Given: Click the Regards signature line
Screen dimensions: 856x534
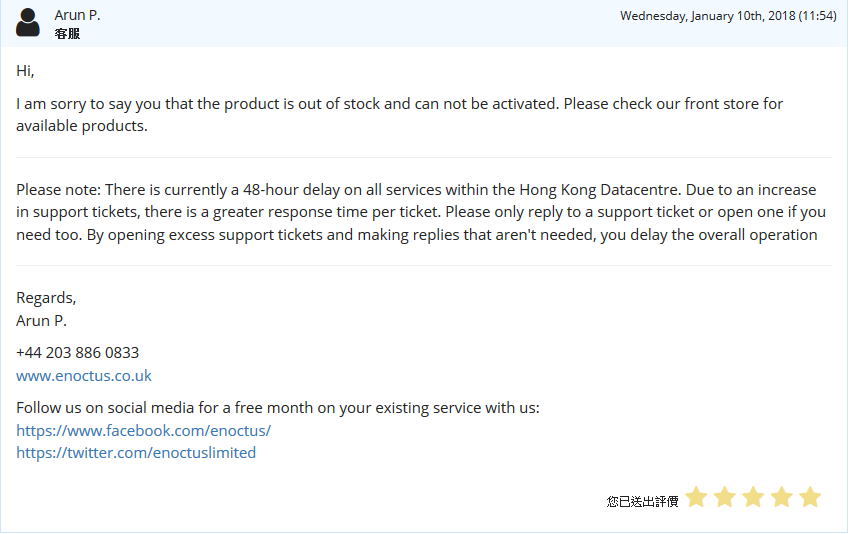Looking at the screenshot, I should (x=46, y=298).
